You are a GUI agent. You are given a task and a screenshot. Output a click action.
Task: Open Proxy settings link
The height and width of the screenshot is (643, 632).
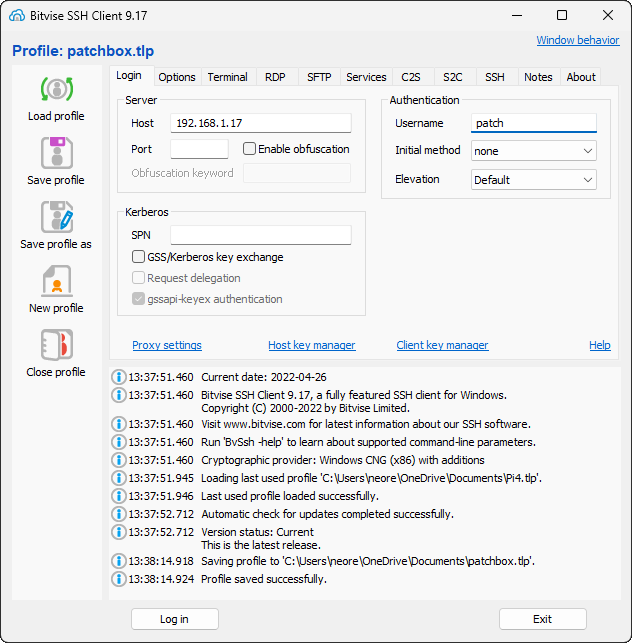tap(167, 345)
